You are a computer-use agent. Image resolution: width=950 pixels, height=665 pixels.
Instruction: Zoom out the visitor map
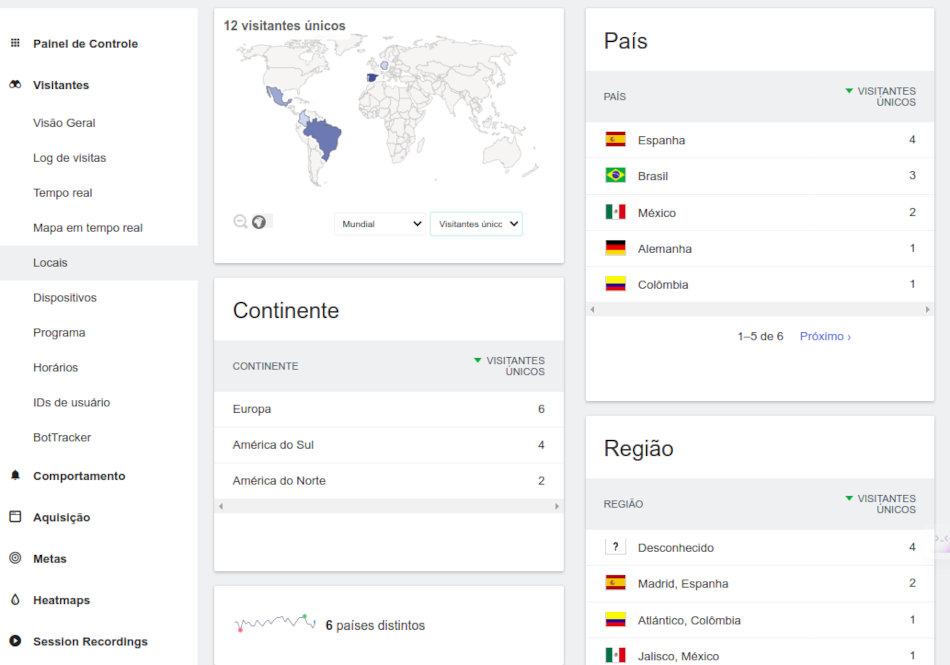point(240,222)
